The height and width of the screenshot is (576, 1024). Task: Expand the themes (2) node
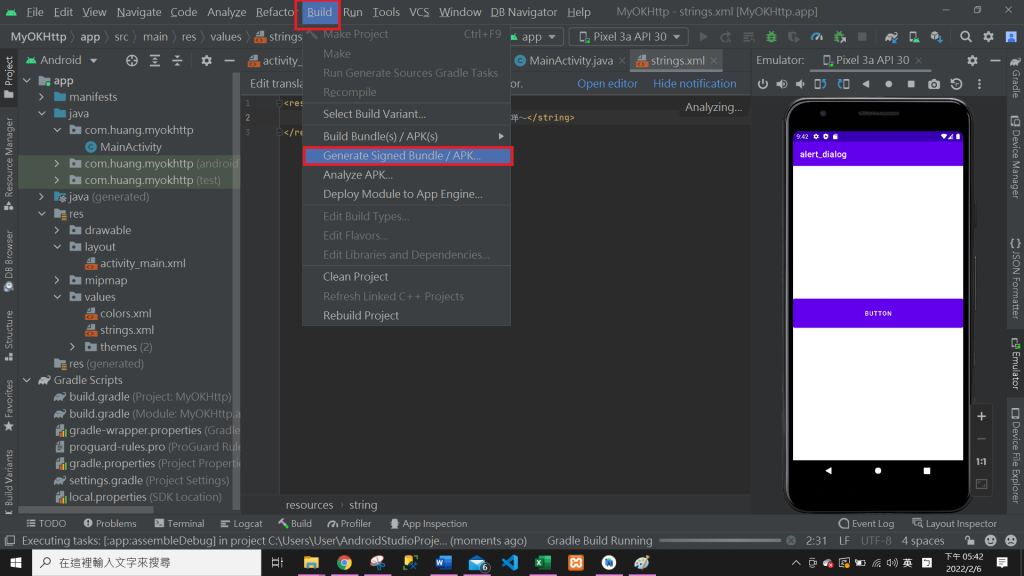tap(72, 347)
